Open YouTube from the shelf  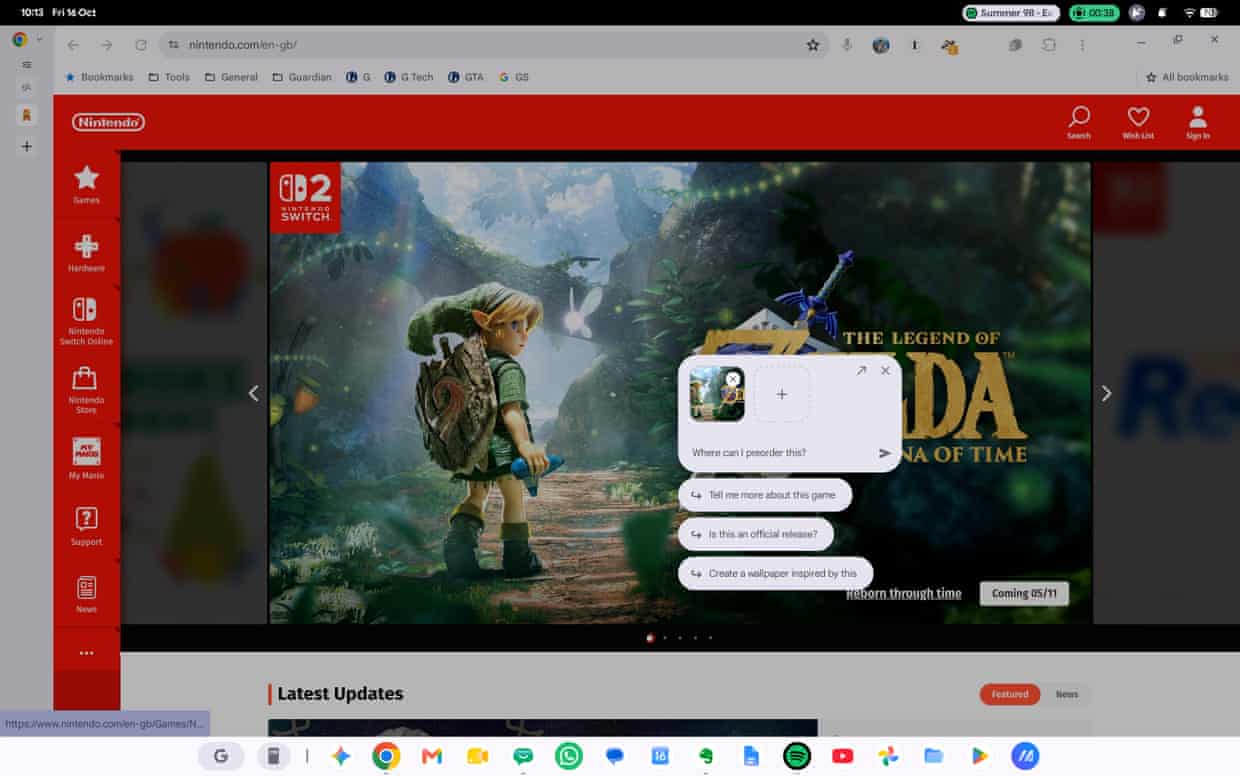[x=843, y=756]
